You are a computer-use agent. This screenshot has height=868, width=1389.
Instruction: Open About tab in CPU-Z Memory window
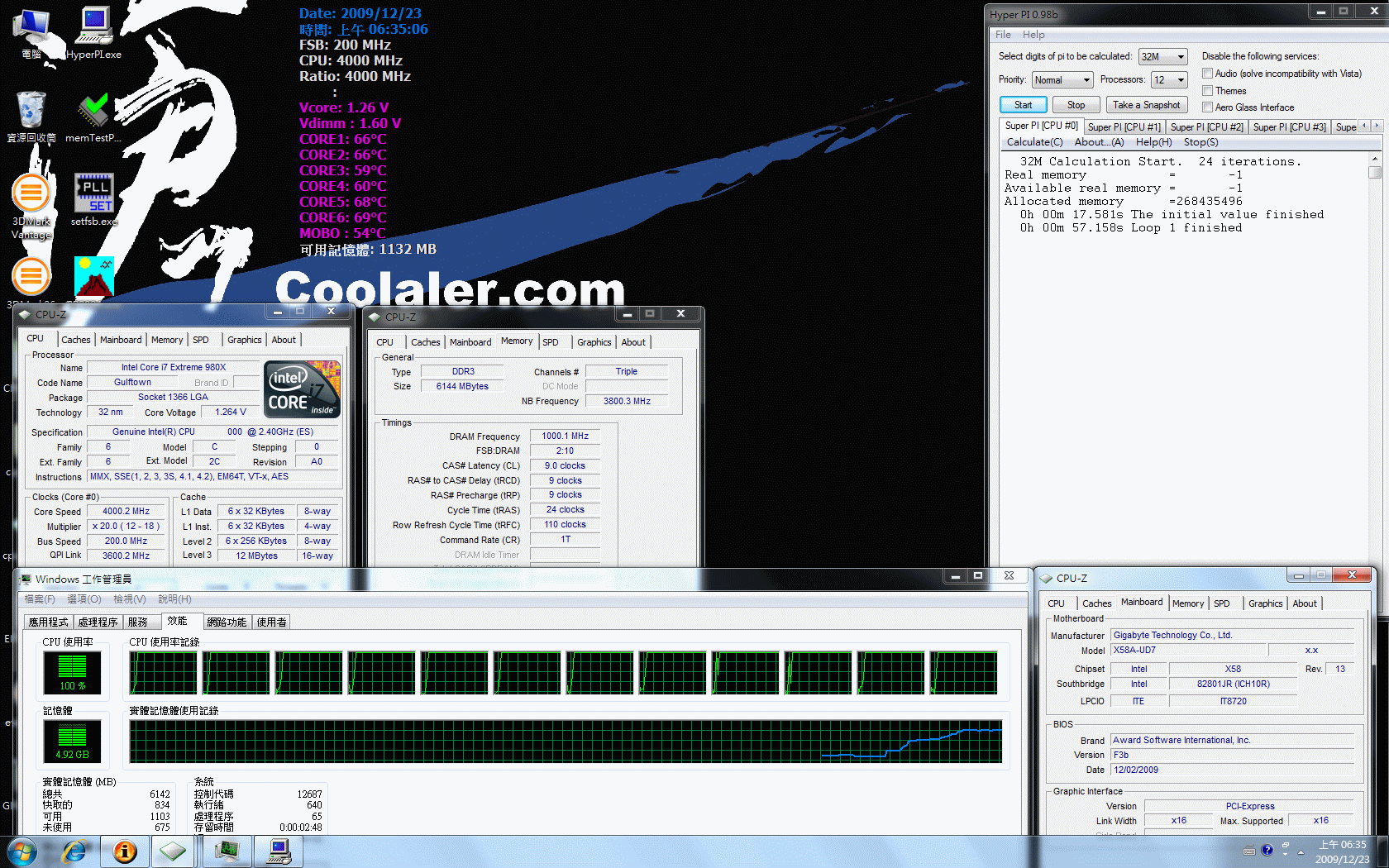pyautogui.click(x=633, y=342)
